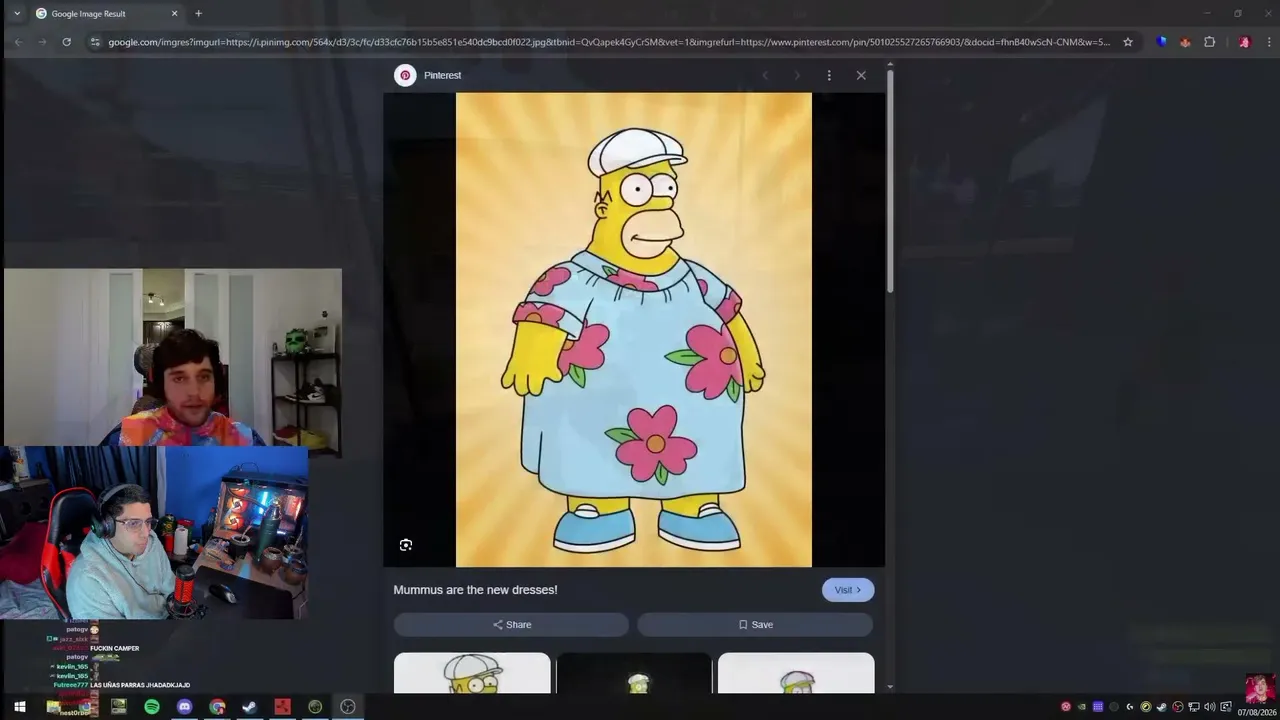
Task: Open the red app on the taskbar
Action: [282, 707]
